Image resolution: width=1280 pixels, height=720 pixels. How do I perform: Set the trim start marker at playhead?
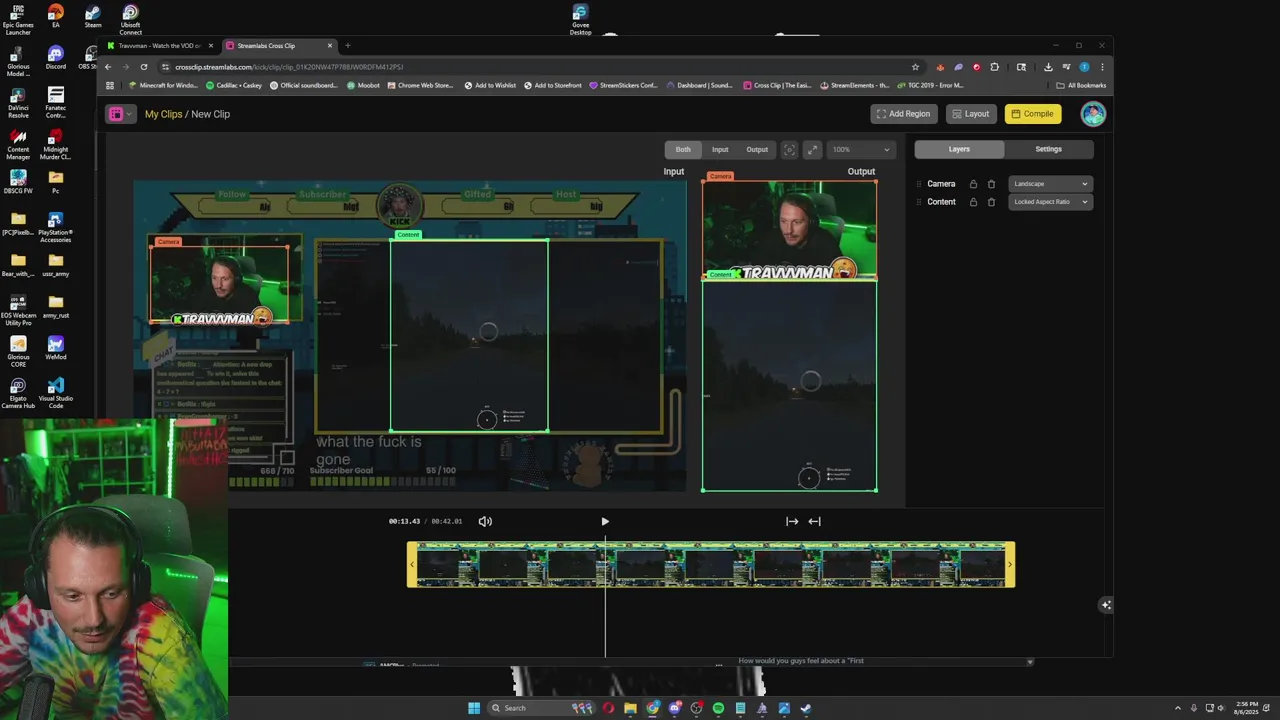[792, 521]
